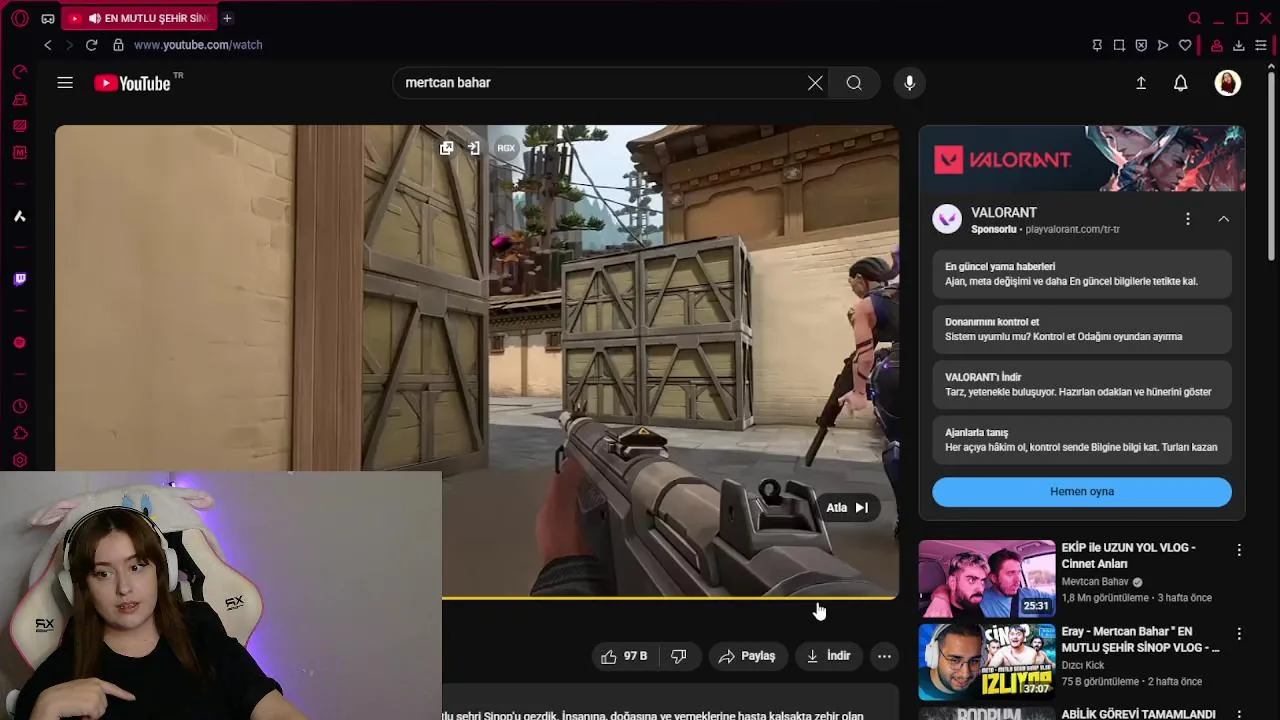Open ABİLİK GÖREVİ TAMAMLANDI video title
The height and width of the screenshot is (720, 1280).
[1139, 714]
